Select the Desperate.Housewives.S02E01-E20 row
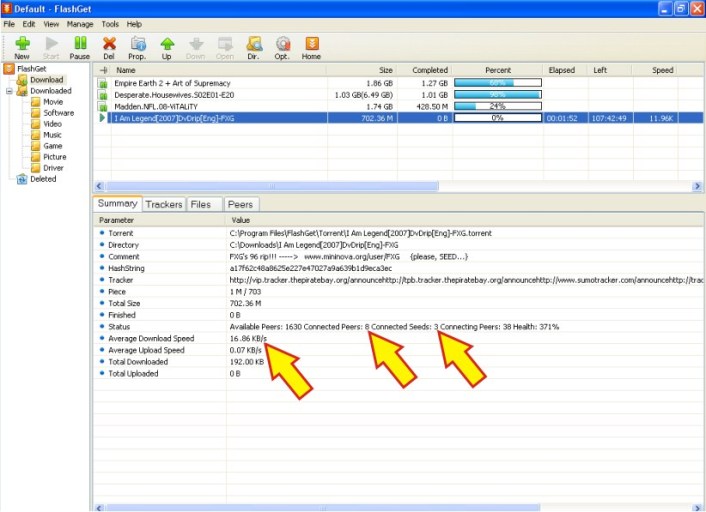706x512 pixels. pos(398,95)
